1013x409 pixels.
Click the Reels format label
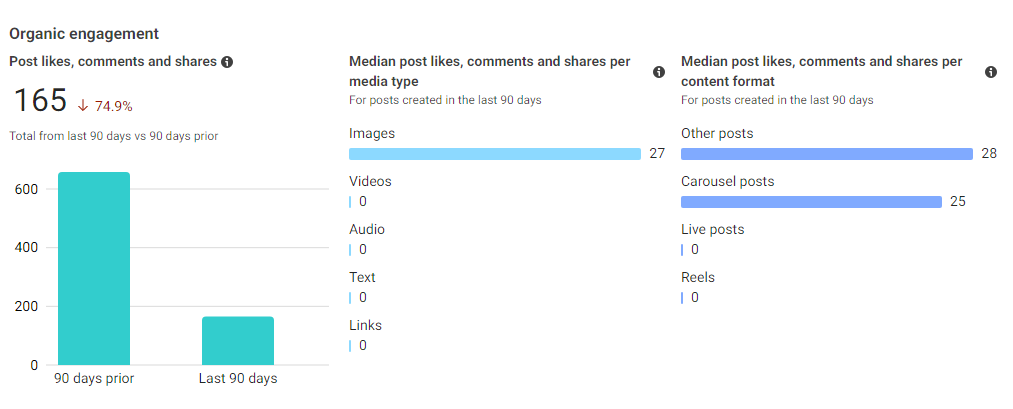[698, 278]
